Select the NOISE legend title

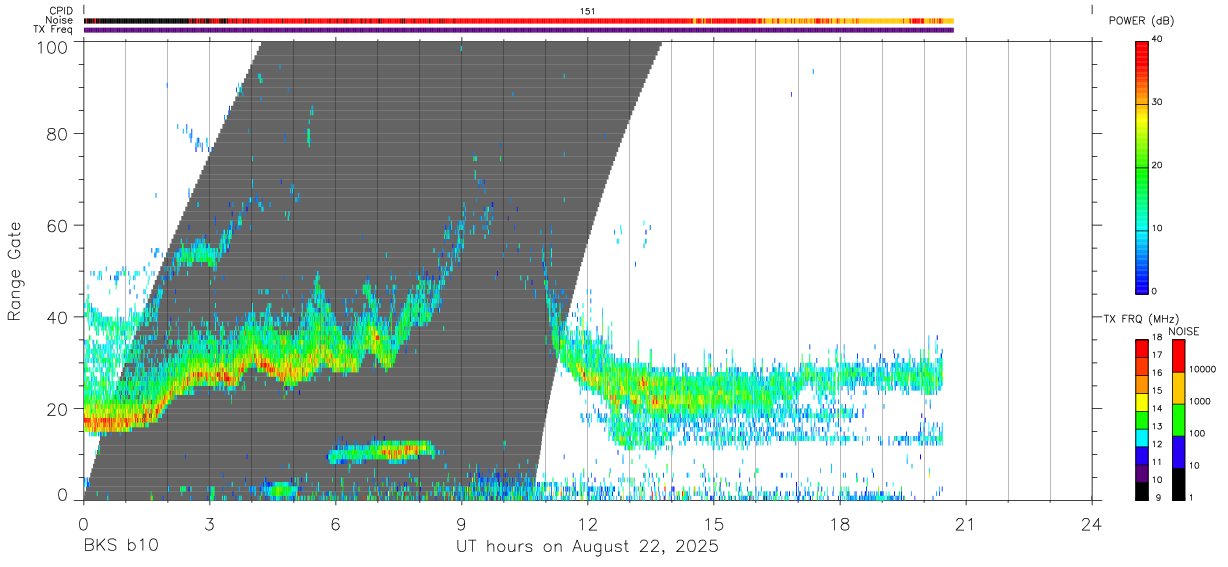coord(1184,332)
